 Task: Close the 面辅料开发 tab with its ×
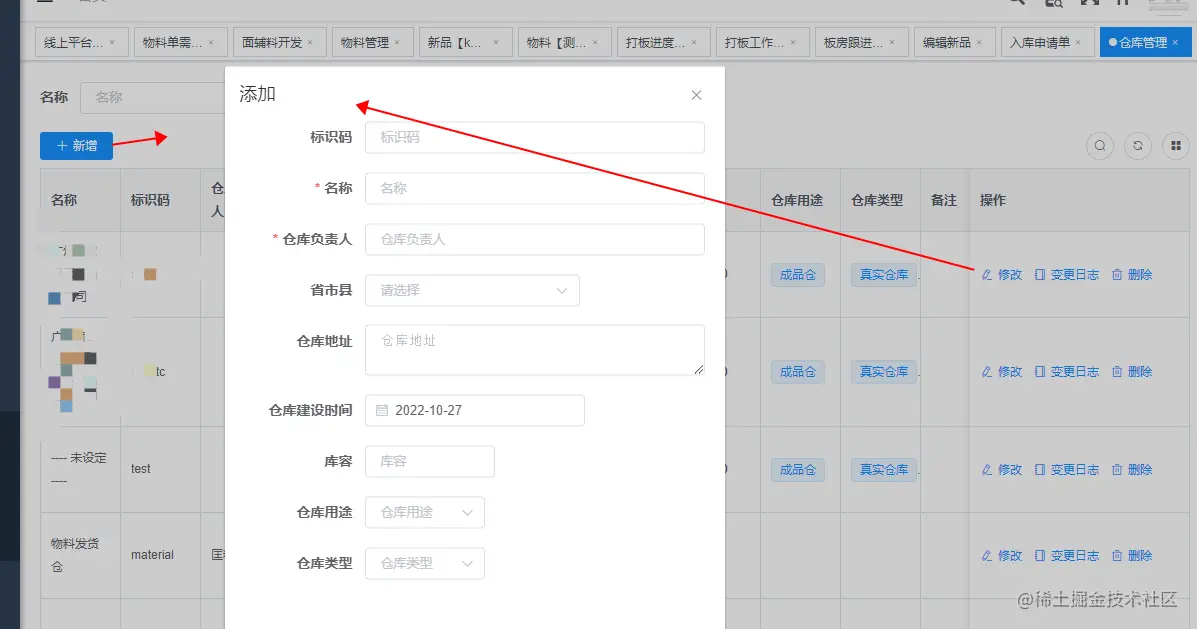click(310, 43)
